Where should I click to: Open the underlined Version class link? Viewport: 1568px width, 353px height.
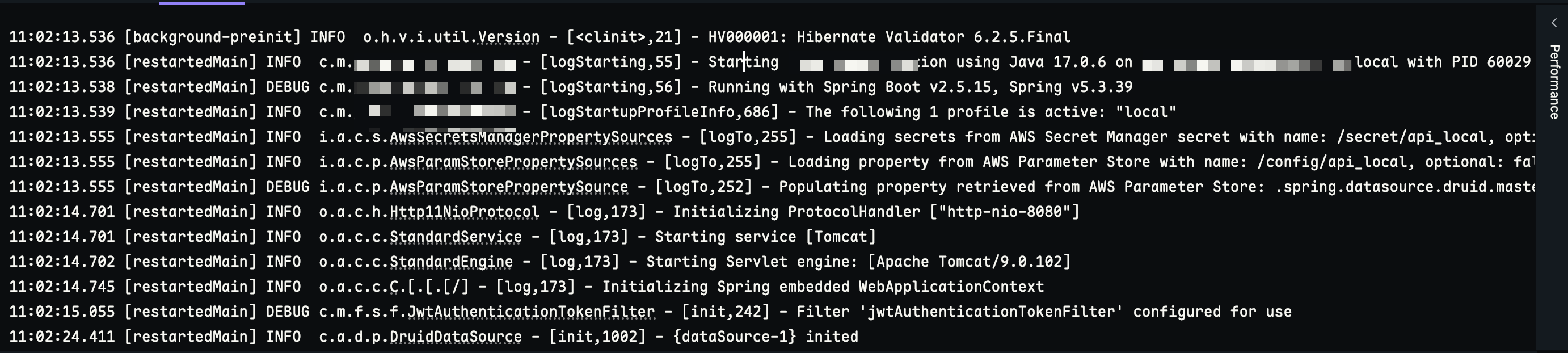tap(509, 37)
